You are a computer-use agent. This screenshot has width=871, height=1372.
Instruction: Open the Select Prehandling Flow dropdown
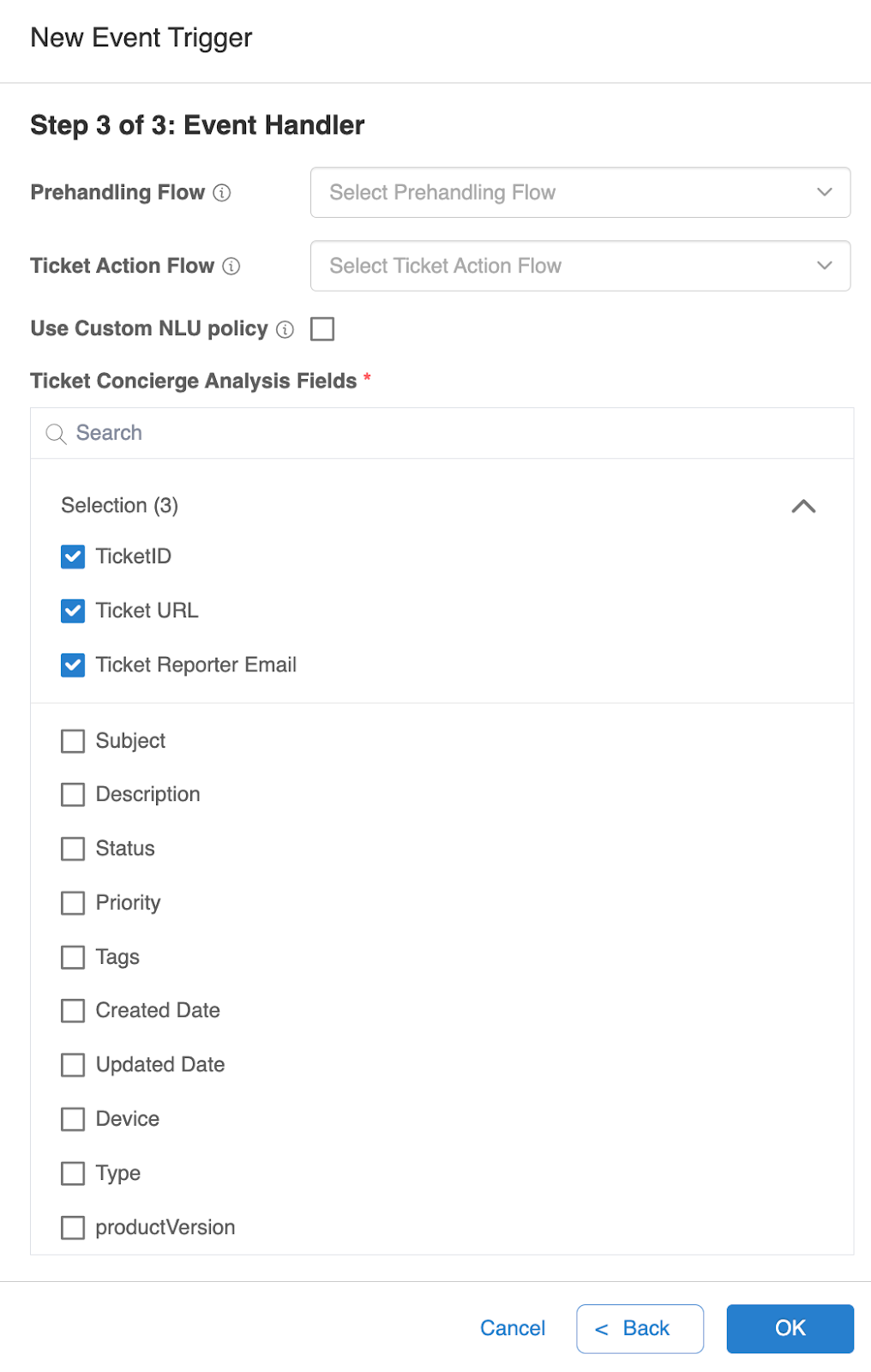coord(580,193)
